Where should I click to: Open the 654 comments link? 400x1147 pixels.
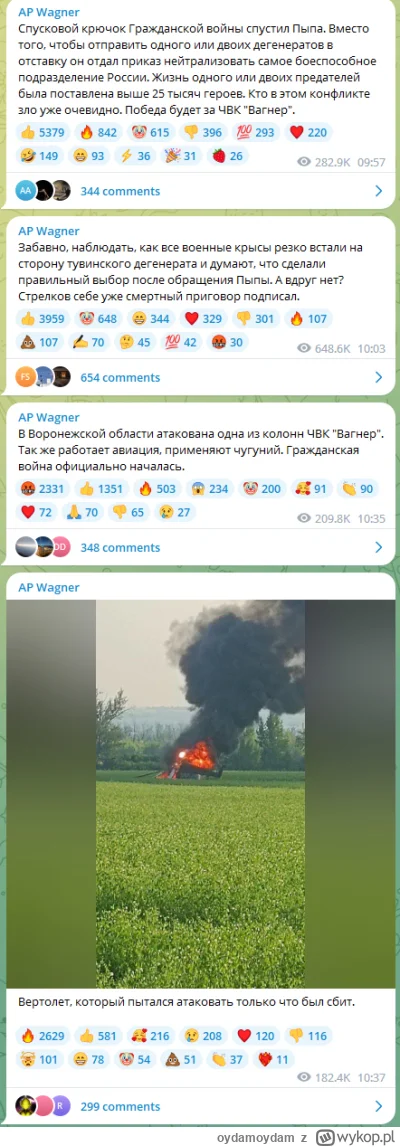click(x=120, y=377)
